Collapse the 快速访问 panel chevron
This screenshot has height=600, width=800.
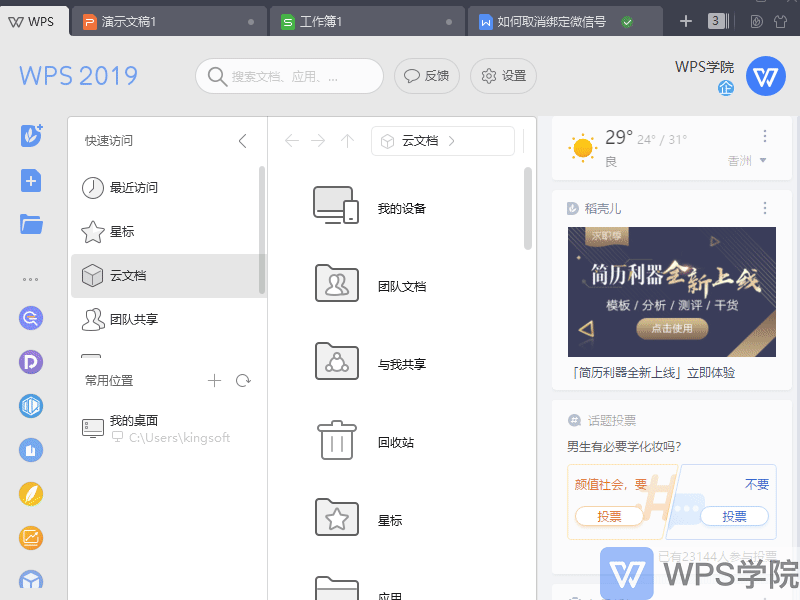[243, 141]
